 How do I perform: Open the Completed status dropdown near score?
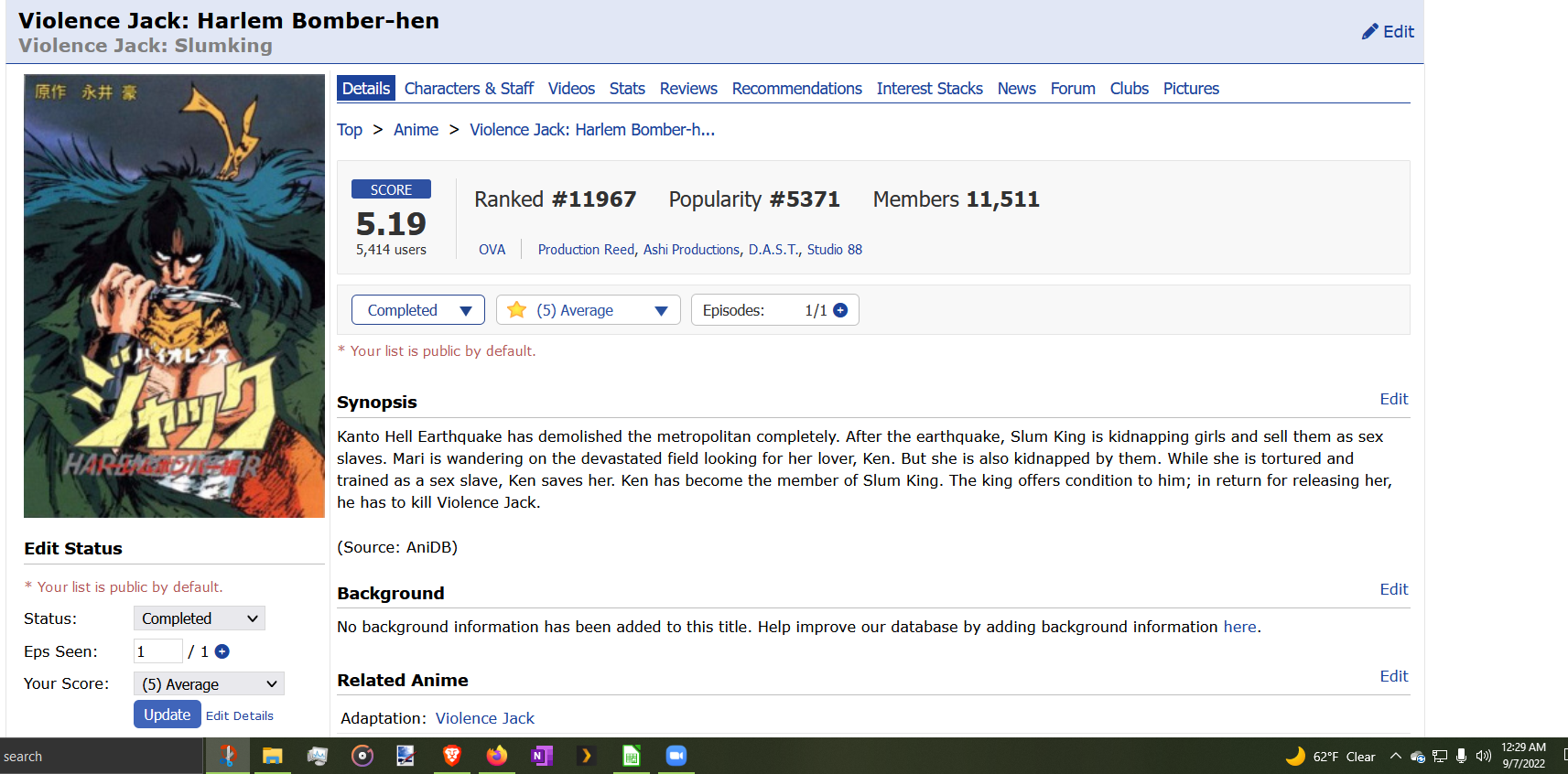418,310
